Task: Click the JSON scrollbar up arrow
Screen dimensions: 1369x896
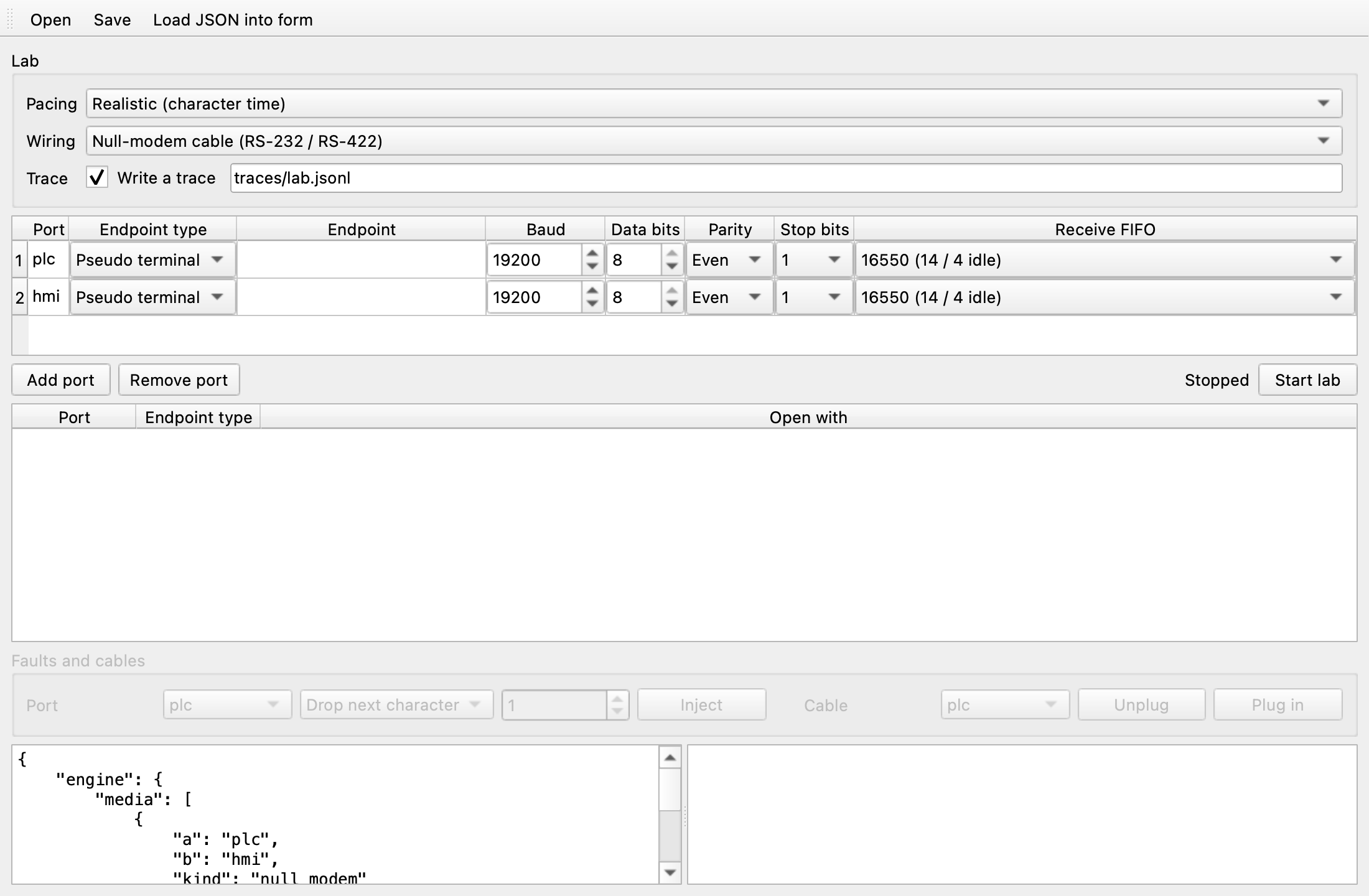Action: point(670,757)
